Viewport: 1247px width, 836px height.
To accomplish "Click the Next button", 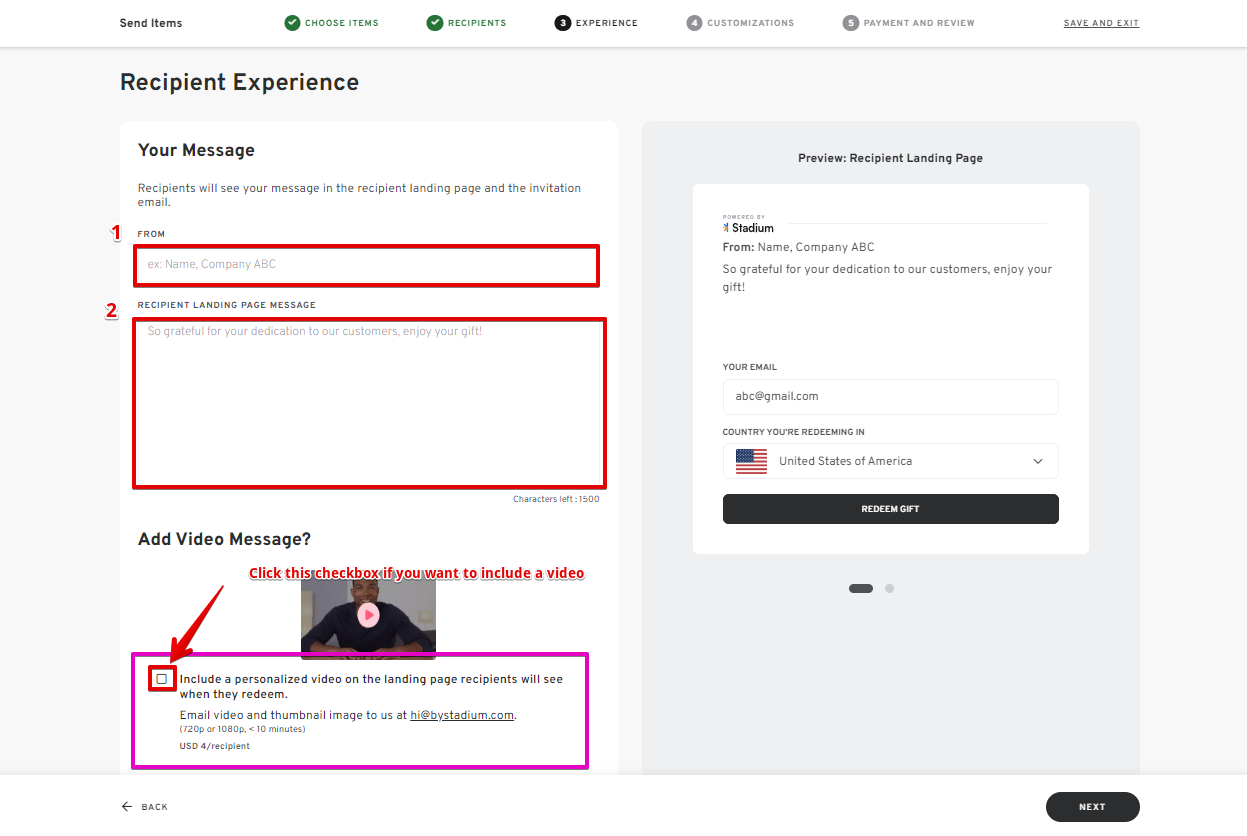I will 1092,807.
